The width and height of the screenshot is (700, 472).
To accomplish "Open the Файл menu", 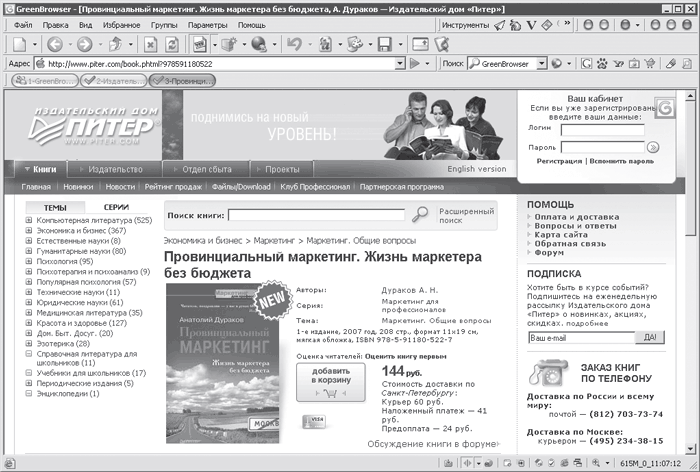I will tap(23, 25).
